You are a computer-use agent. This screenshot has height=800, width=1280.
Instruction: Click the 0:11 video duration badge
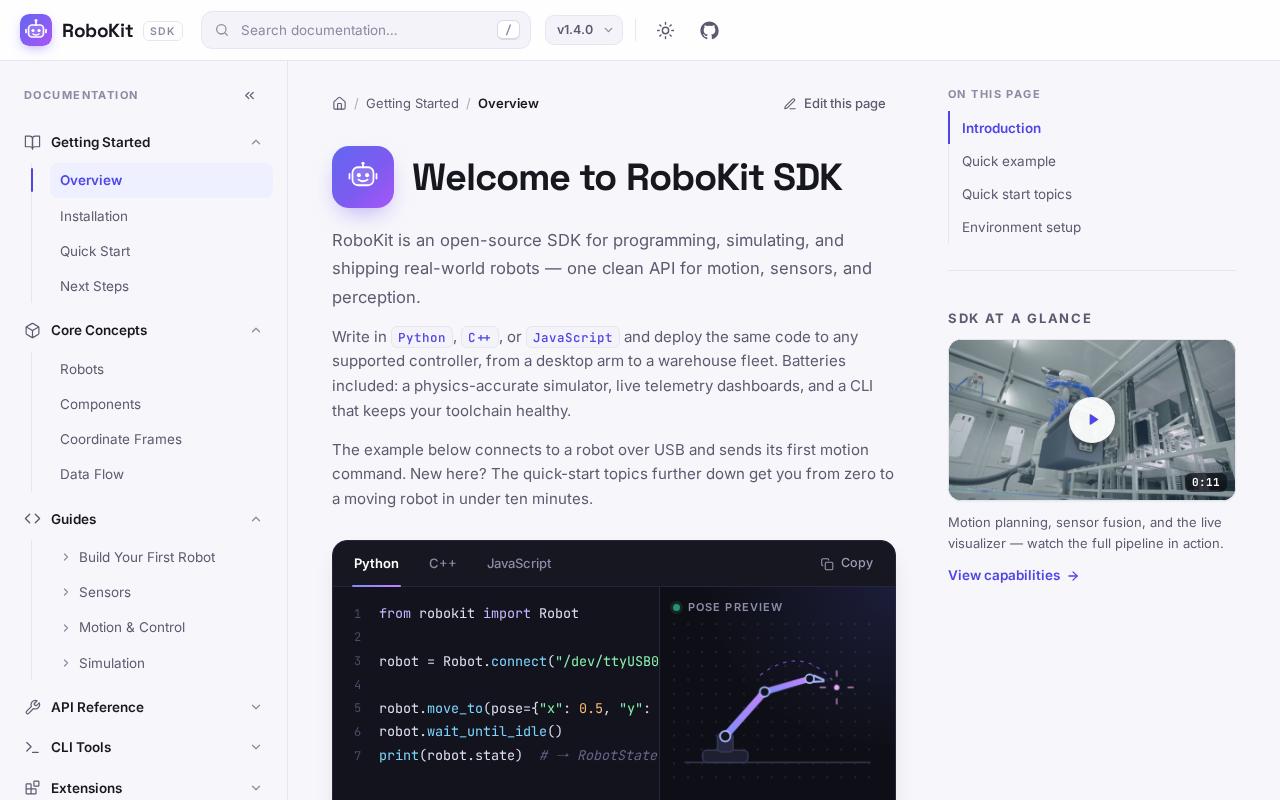click(x=1206, y=482)
